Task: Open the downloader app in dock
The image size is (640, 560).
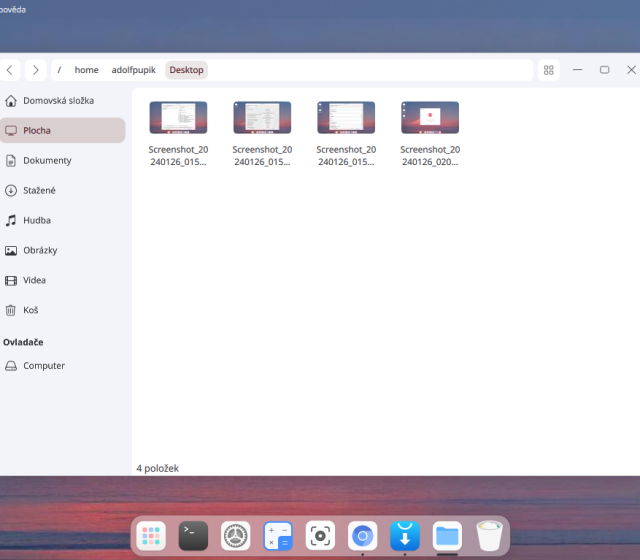Action: [404, 536]
